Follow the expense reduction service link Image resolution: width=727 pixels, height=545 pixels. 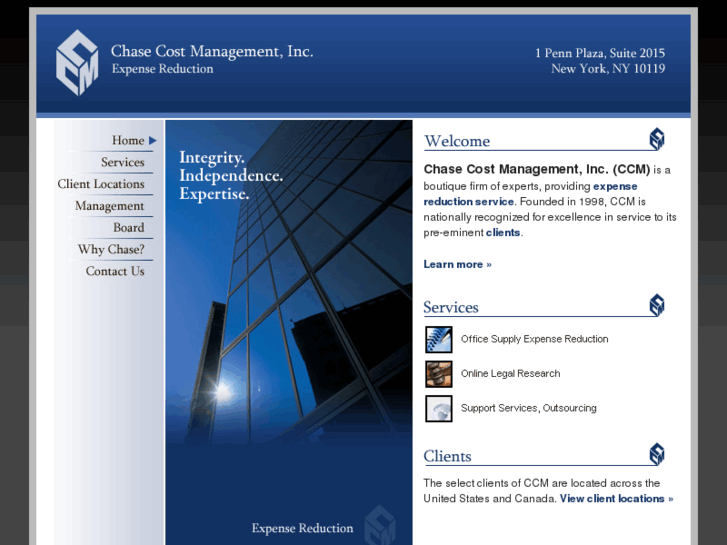pos(530,194)
